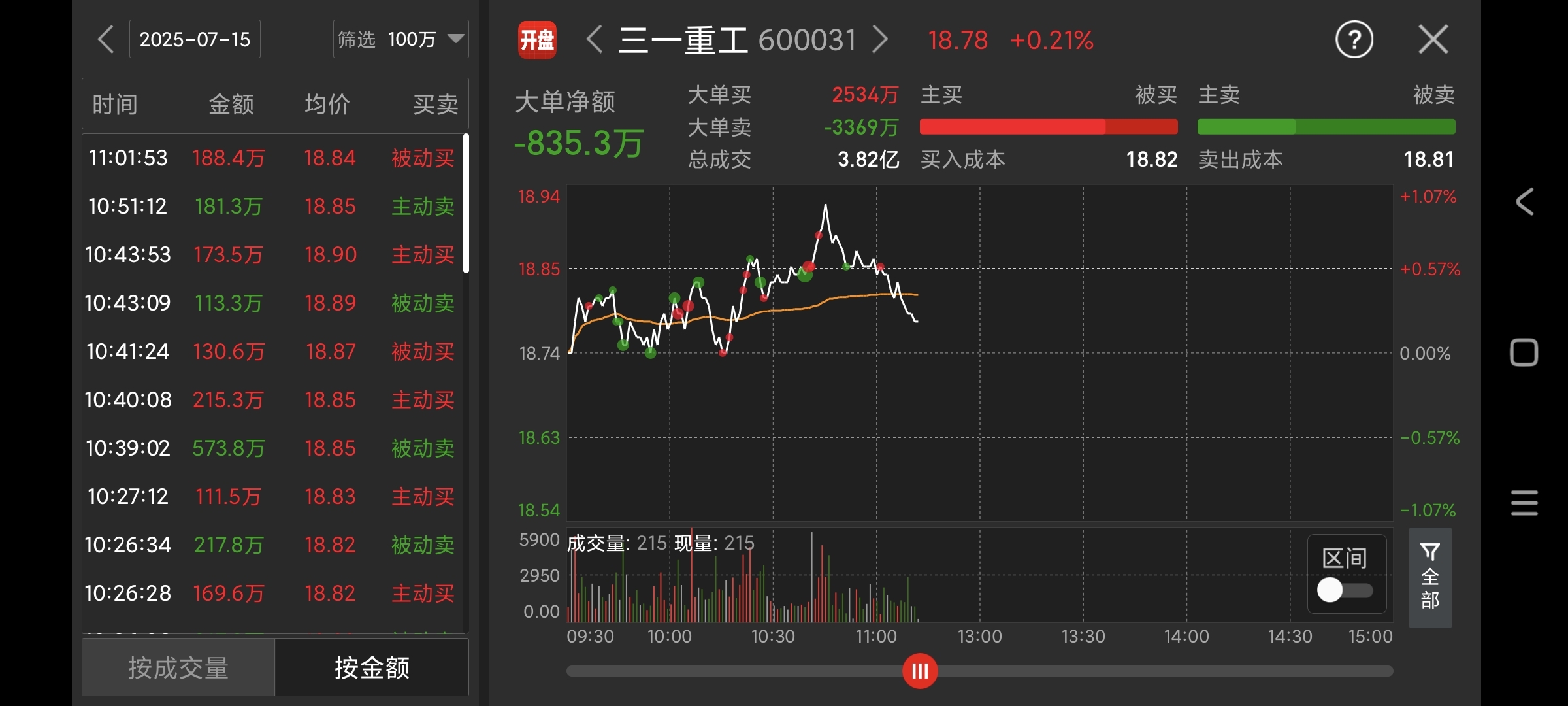Select the 217.8万 amount at 10:26:34
Image resolution: width=1568 pixels, height=706 pixels.
click(x=229, y=545)
